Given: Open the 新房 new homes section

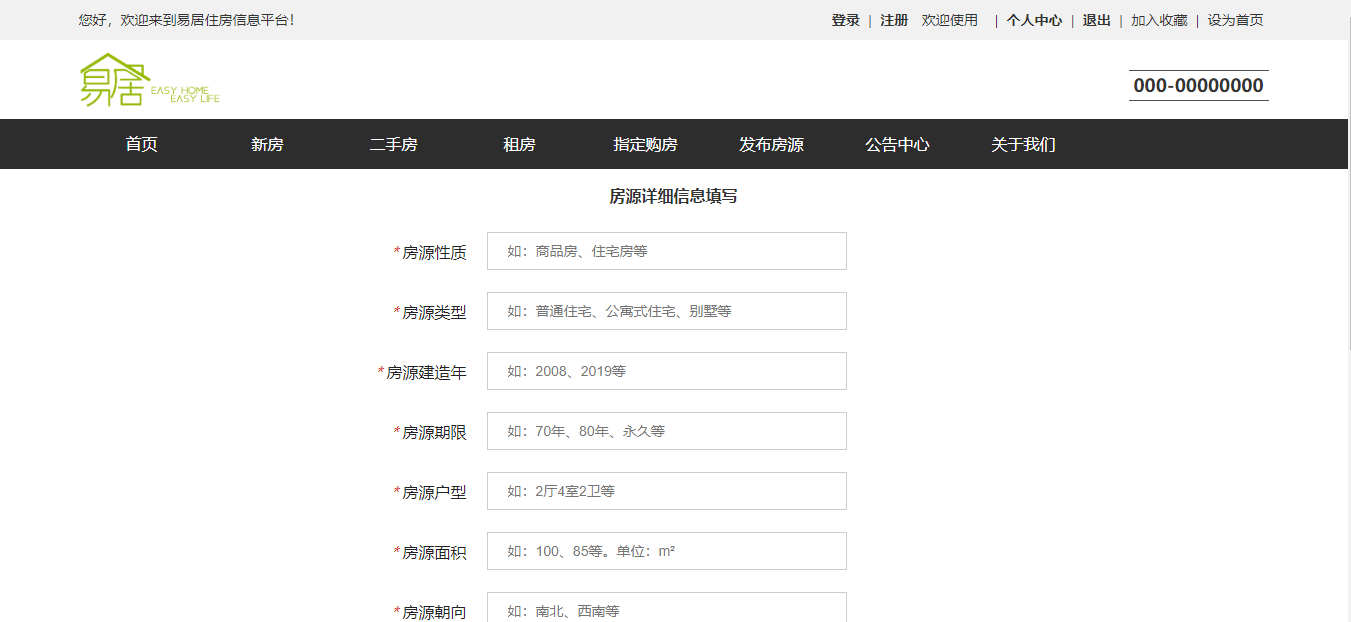Looking at the screenshot, I should tap(266, 144).
